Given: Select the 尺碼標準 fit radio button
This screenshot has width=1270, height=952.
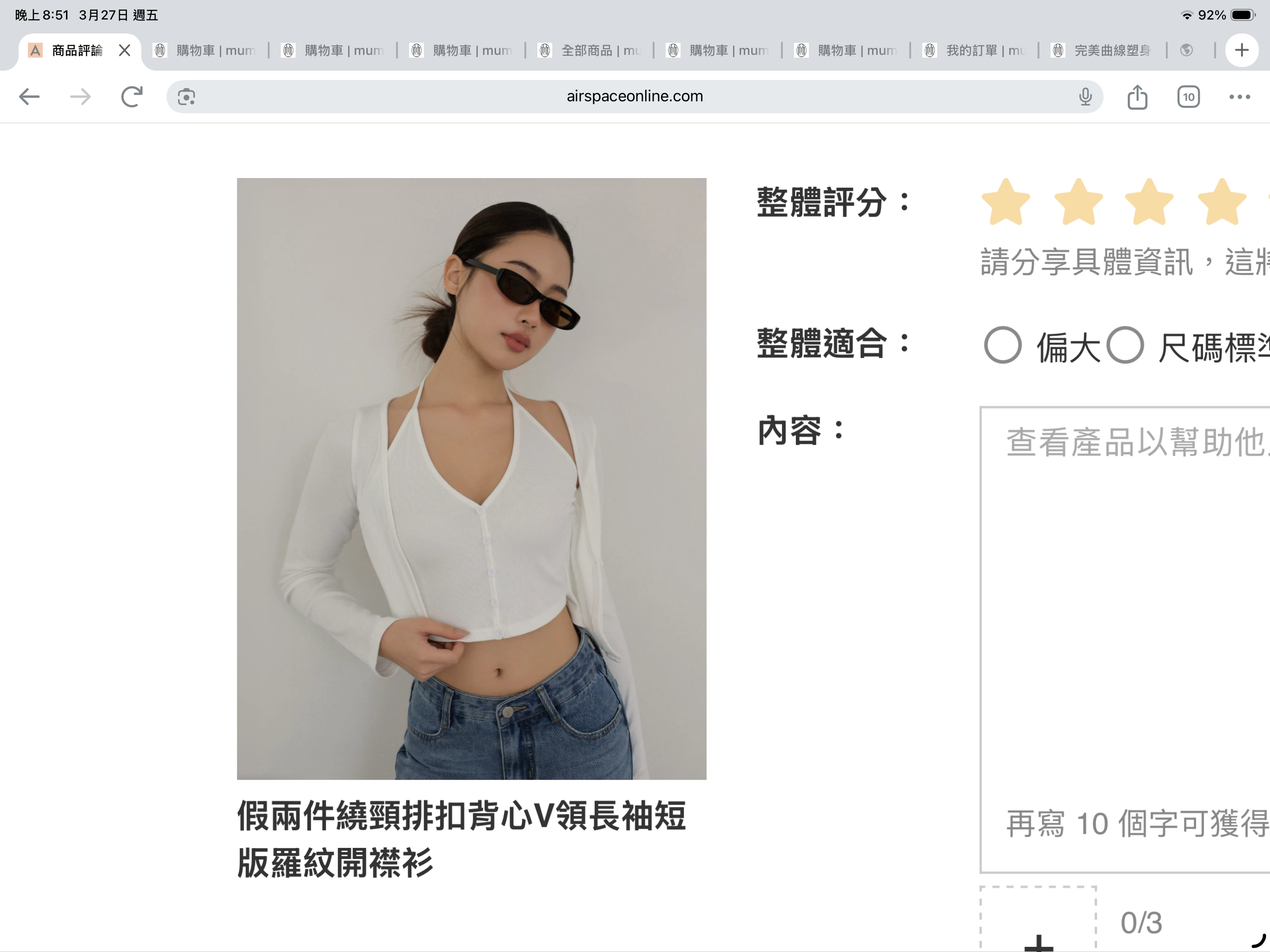Looking at the screenshot, I should (x=1125, y=345).
